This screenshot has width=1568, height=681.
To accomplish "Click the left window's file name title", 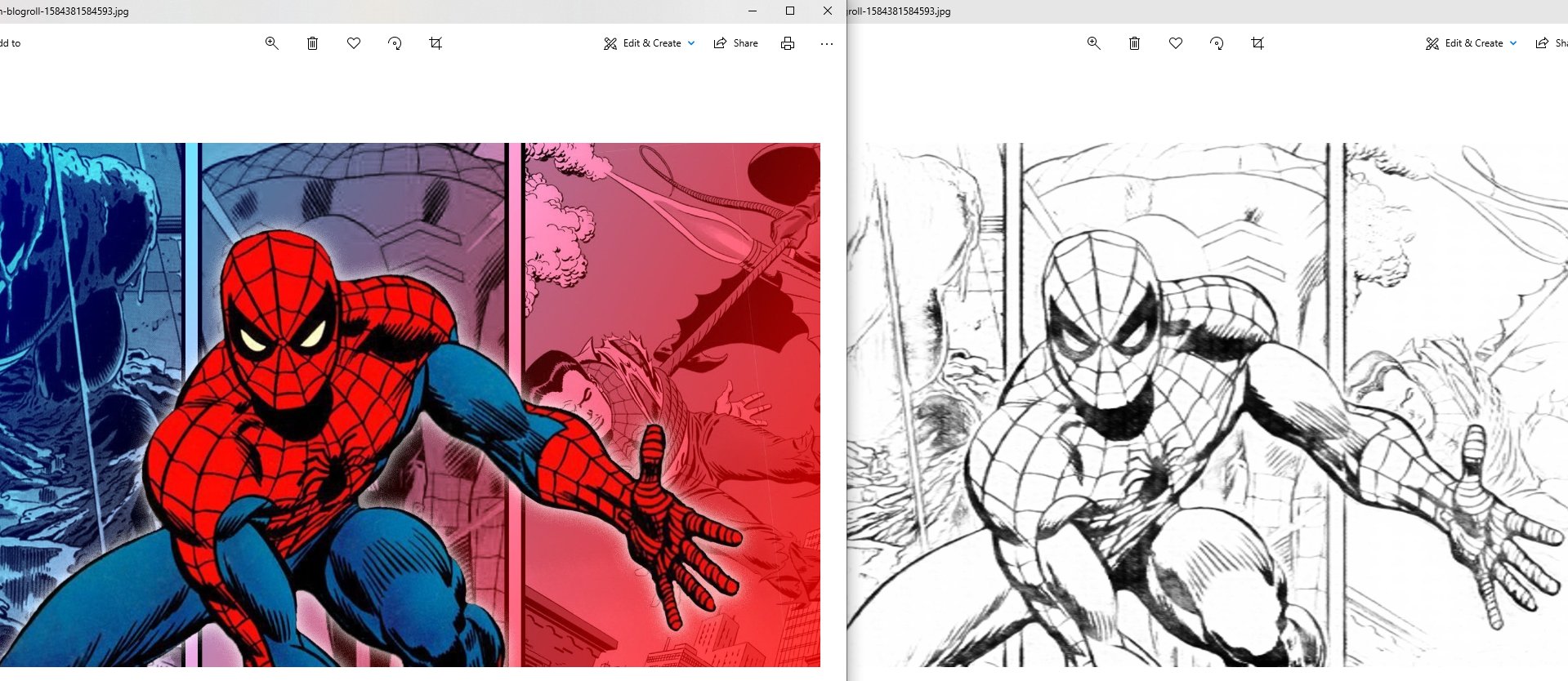I will (65, 11).
